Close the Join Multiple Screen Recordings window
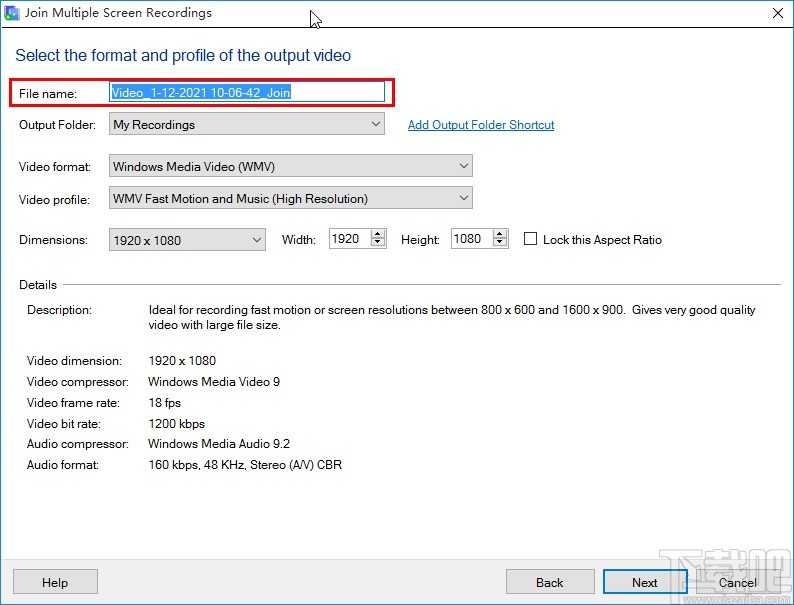This screenshot has width=794, height=605. pyautogui.click(x=778, y=13)
